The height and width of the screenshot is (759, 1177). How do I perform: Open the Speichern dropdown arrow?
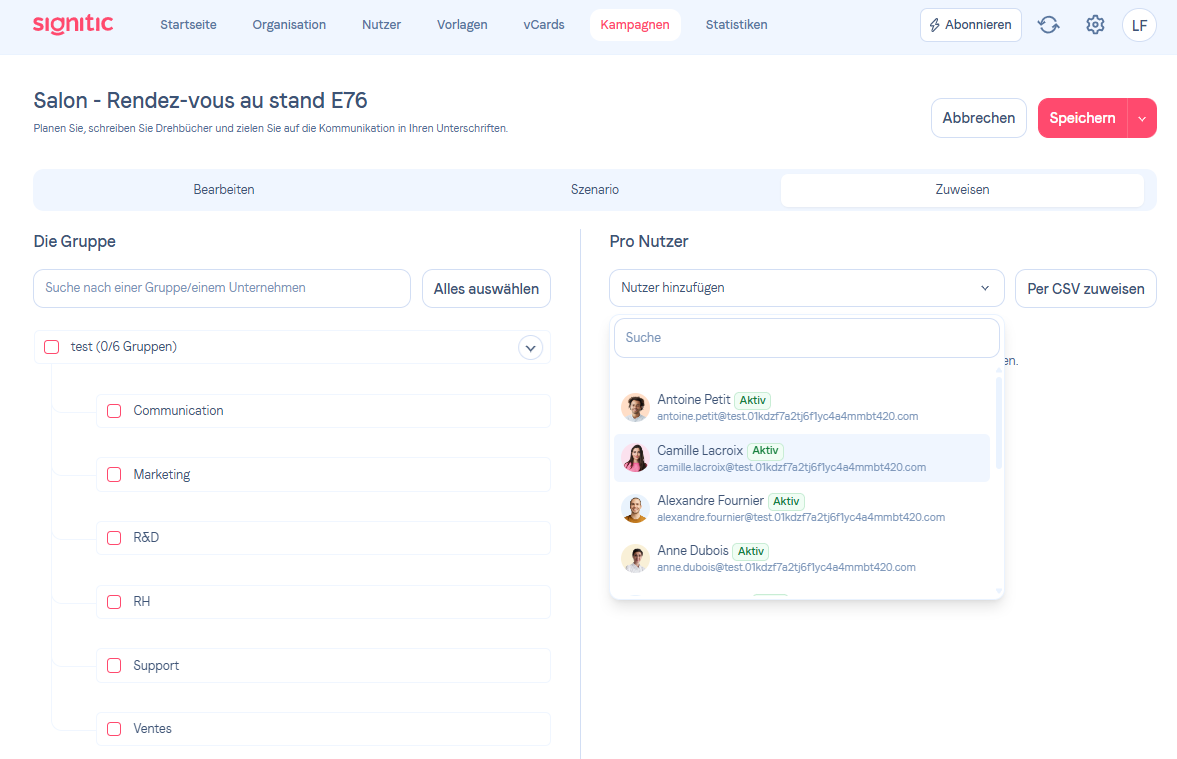1142,118
